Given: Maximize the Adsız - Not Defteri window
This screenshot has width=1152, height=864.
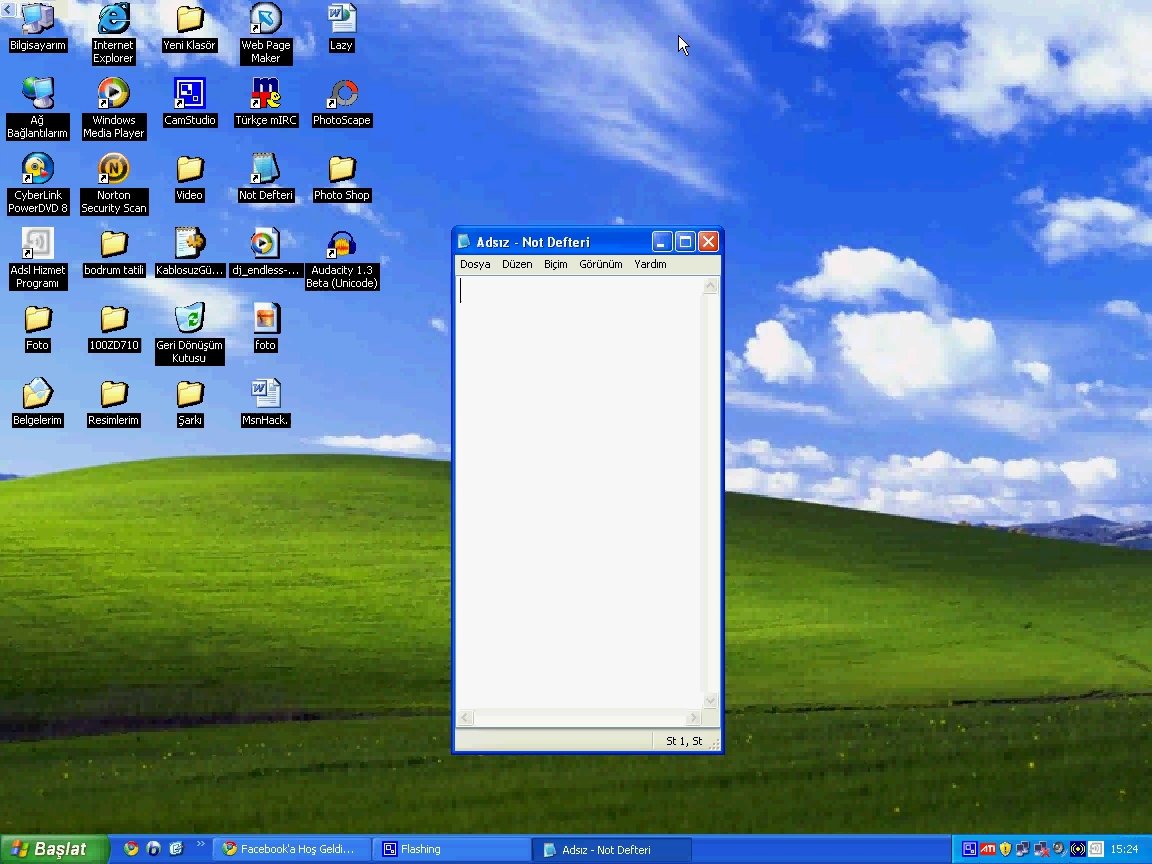Looking at the screenshot, I should tap(685, 242).
